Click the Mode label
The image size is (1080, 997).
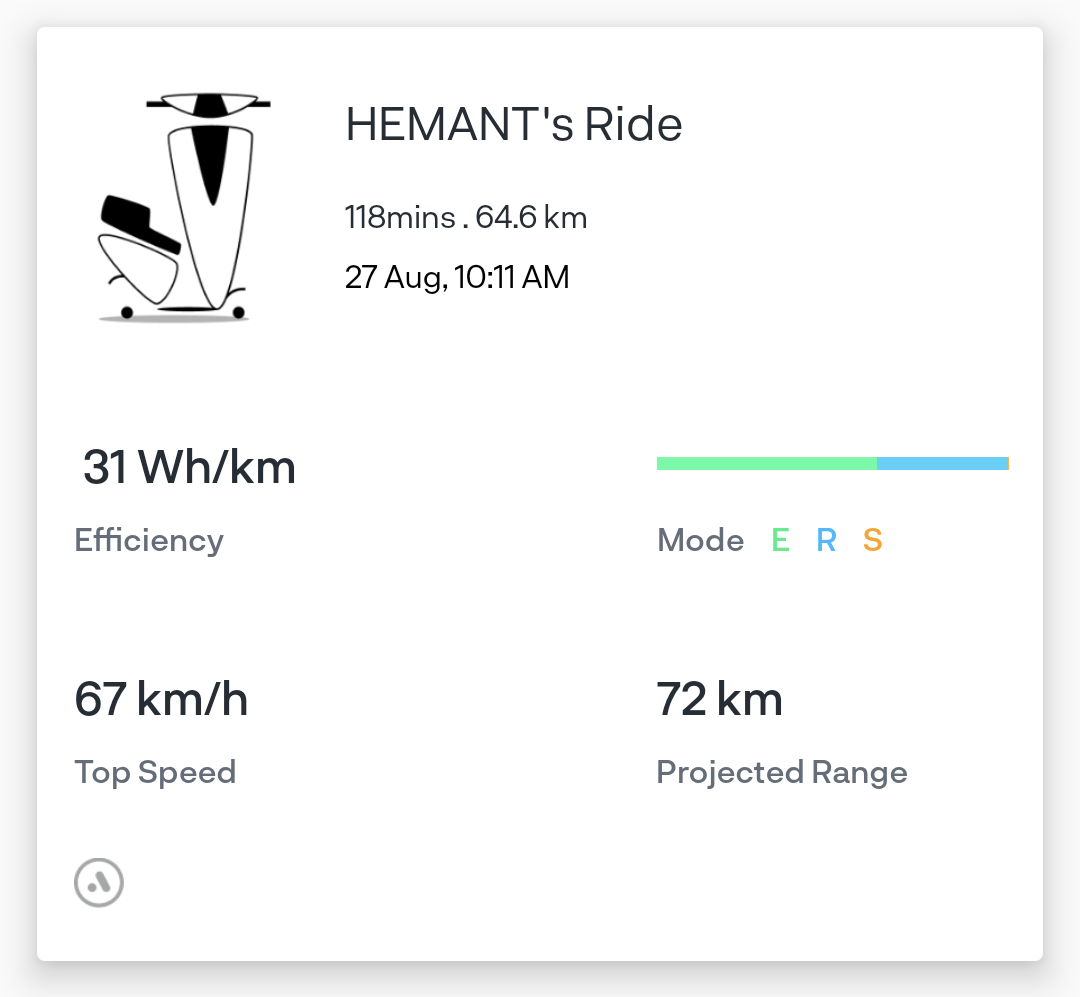point(700,540)
